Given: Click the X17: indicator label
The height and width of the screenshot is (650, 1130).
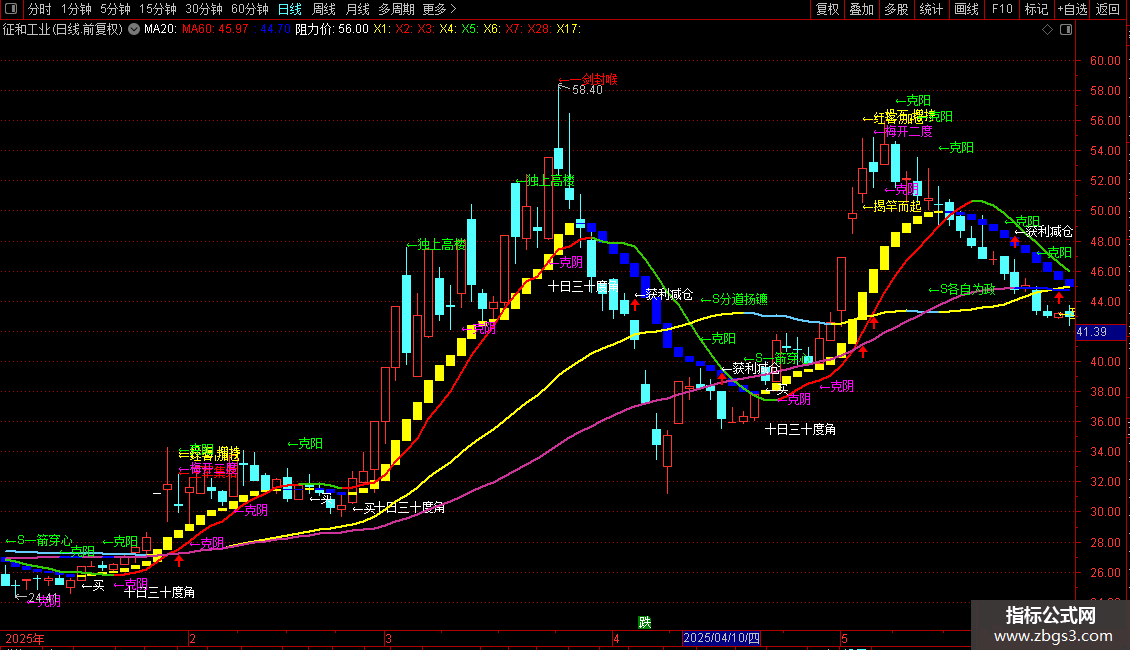Looking at the screenshot, I should click(x=568, y=30).
